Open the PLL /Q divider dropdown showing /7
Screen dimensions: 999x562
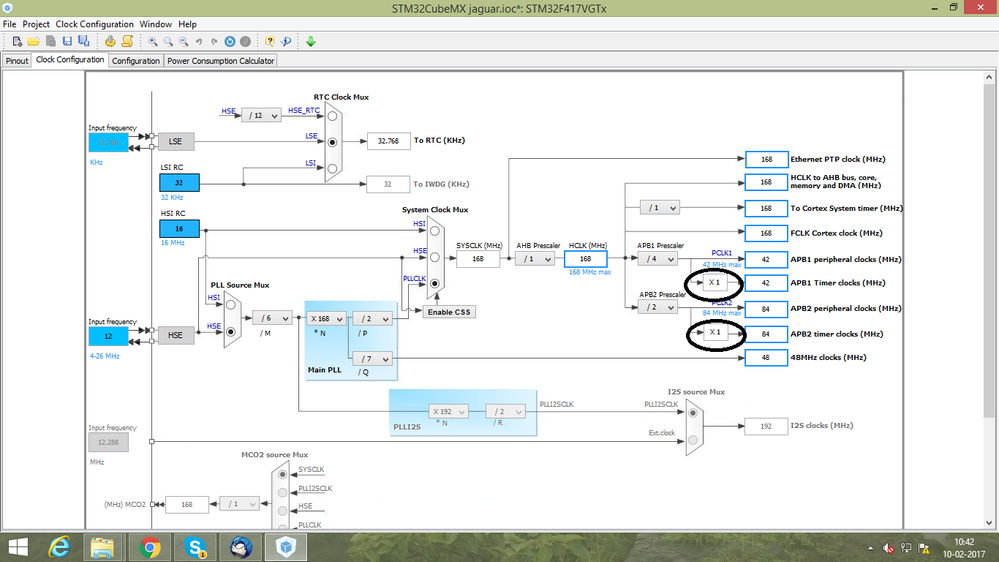coord(372,359)
